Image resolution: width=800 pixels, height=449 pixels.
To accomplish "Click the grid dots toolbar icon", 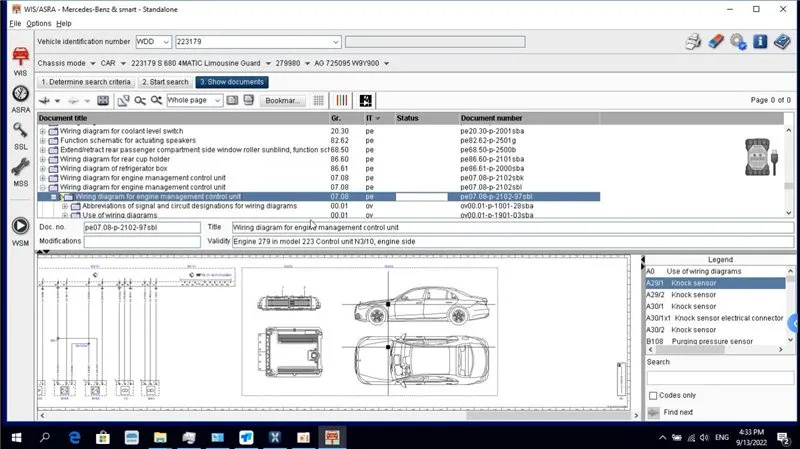I will pos(318,101).
